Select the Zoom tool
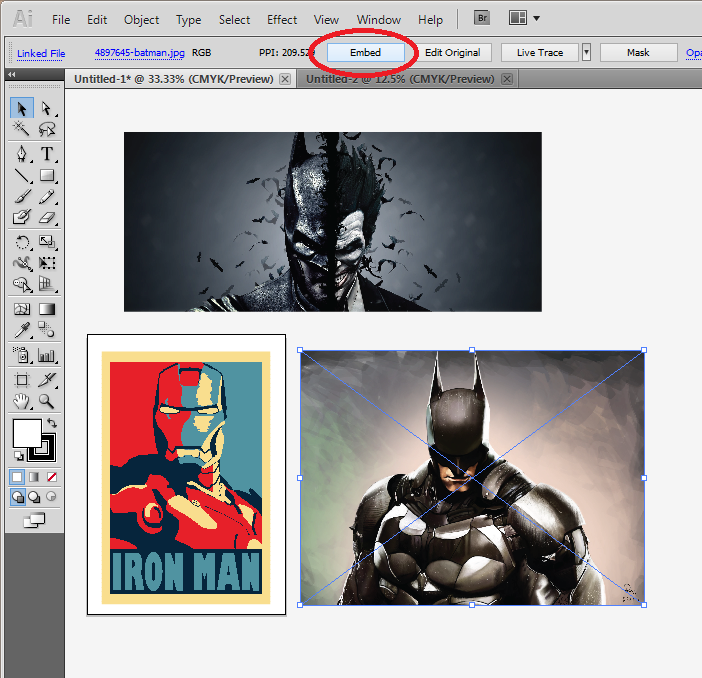The height and width of the screenshot is (678, 702). (x=47, y=401)
